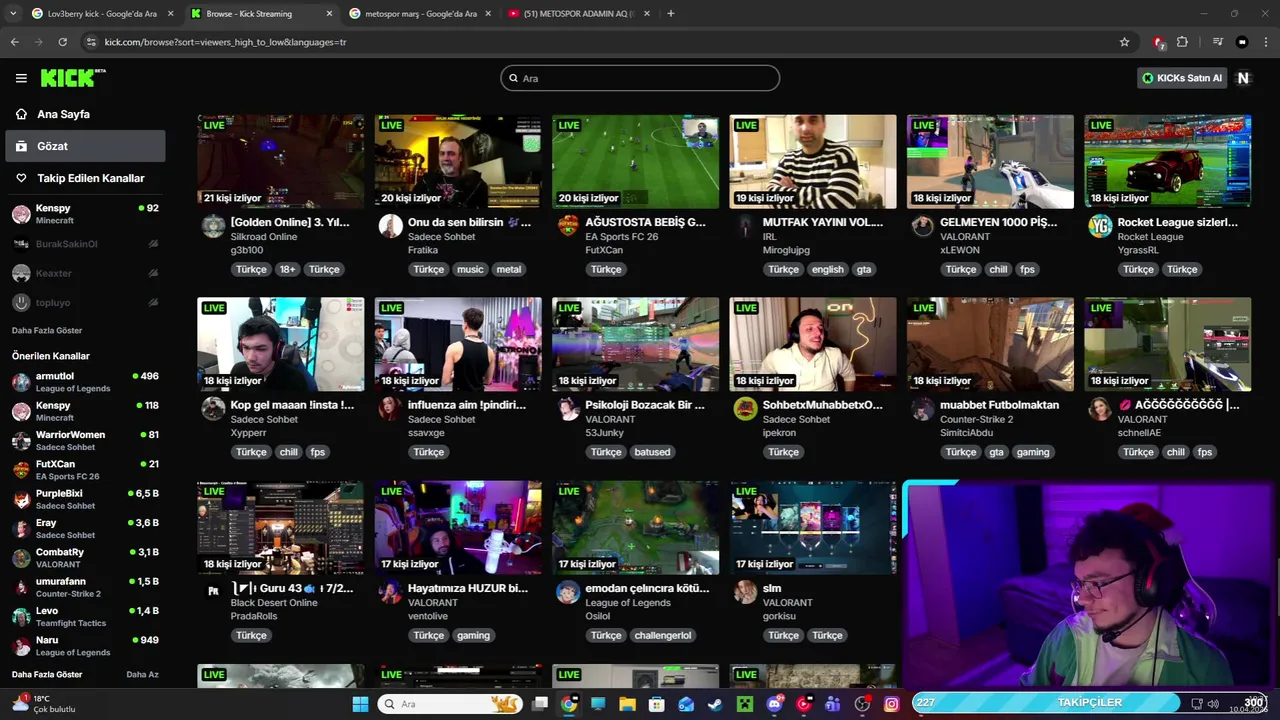This screenshot has height=720, width=1280.
Task: Open umurafann channel in sidebar
Action: pos(85,587)
